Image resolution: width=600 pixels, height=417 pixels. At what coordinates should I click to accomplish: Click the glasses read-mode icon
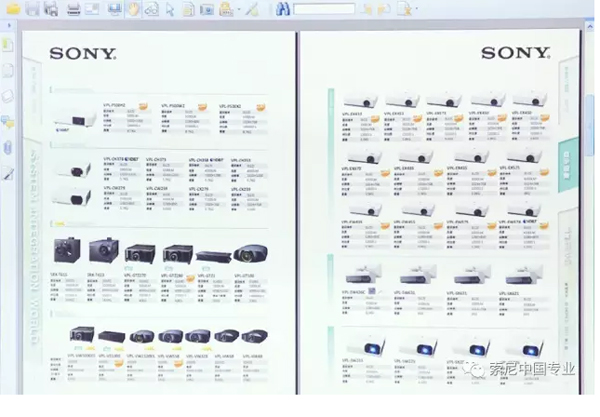[151, 8]
